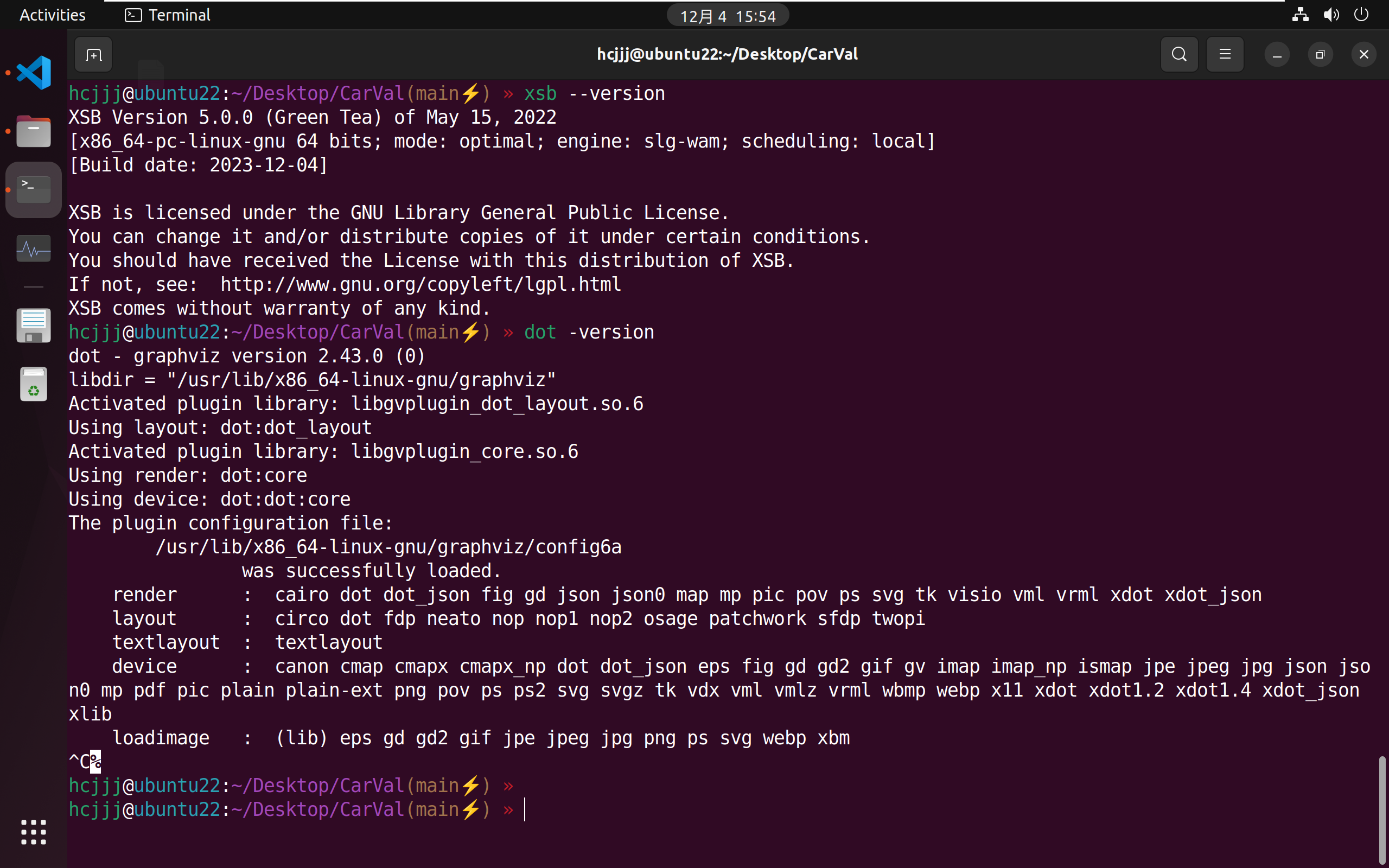Open the Files manager dock icon
Viewport: 1389px width, 868px height.
click(x=33, y=131)
